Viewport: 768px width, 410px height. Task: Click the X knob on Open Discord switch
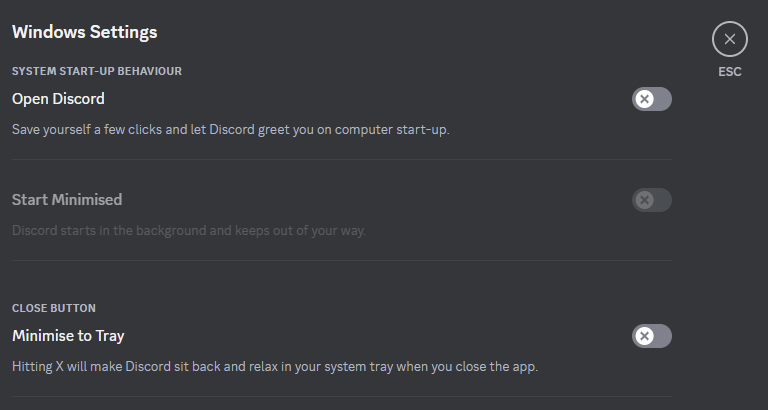[645, 99]
